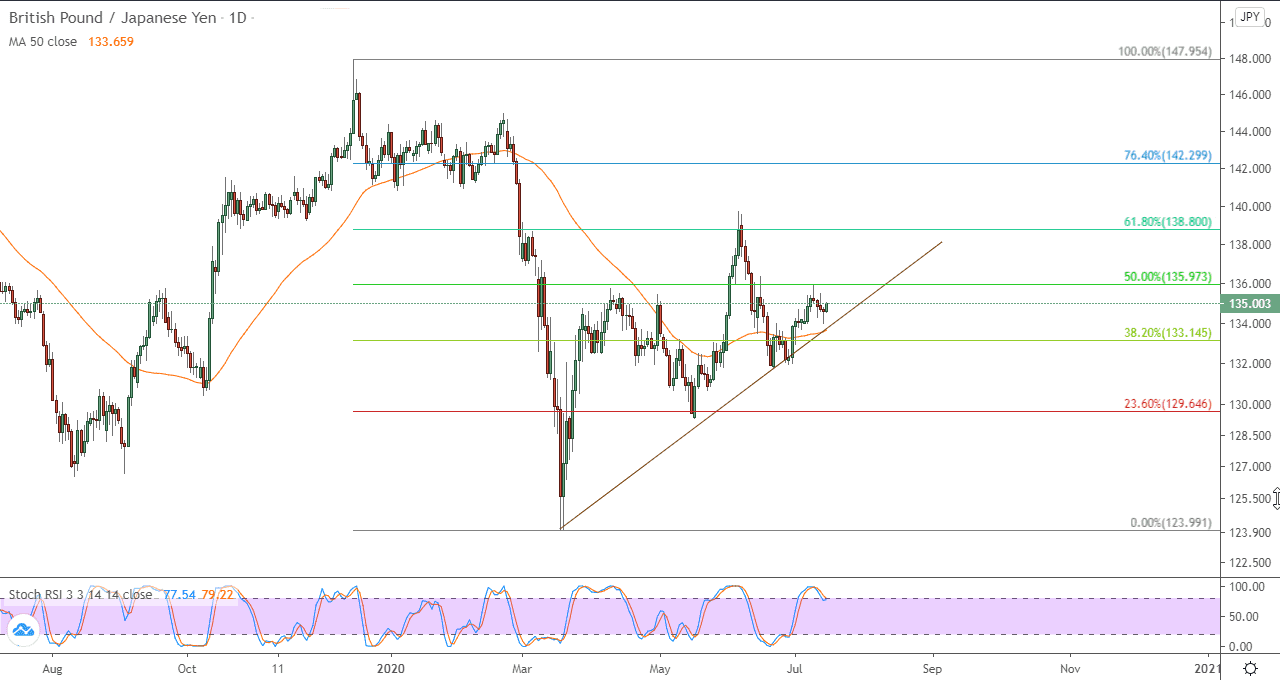Click the current price label 135.003
Image resolution: width=1280 pixels, height=680 pixels.
(1250, 303)
